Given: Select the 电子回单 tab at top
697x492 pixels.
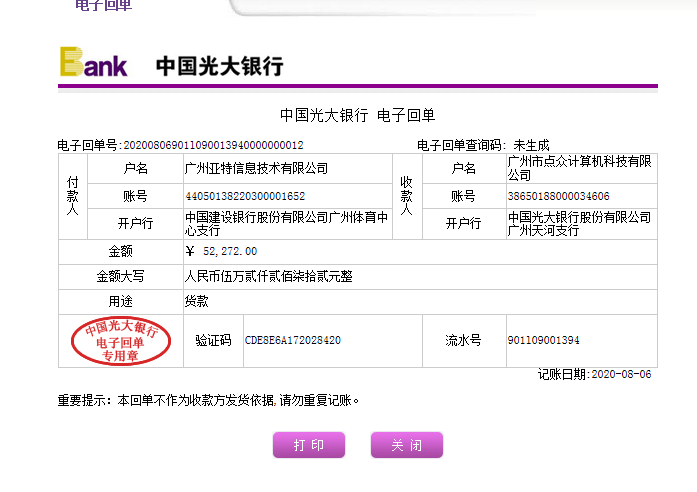Looking at the screenshot, I should point(104,5).
